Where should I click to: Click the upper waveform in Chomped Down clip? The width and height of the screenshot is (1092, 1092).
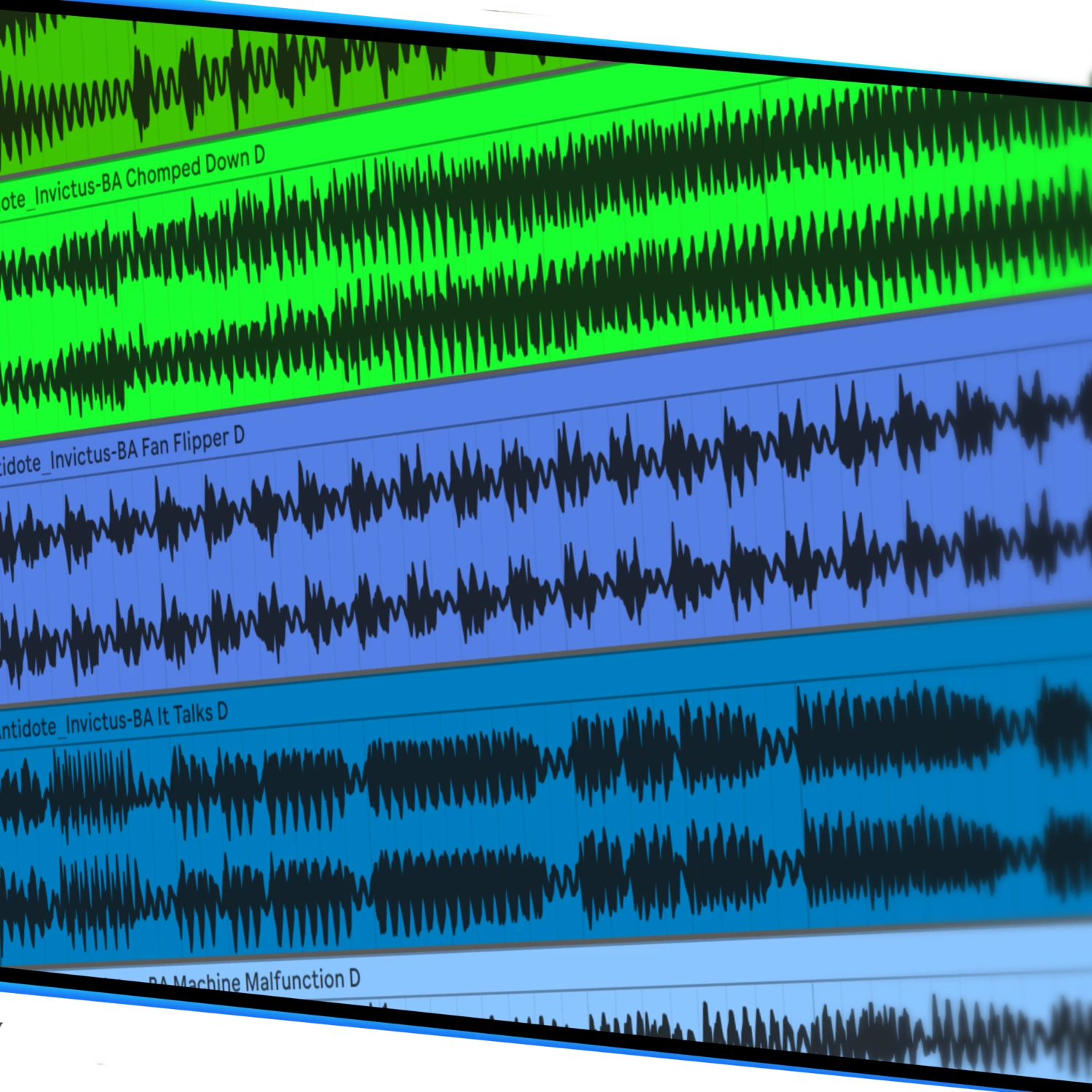[510, 197]
